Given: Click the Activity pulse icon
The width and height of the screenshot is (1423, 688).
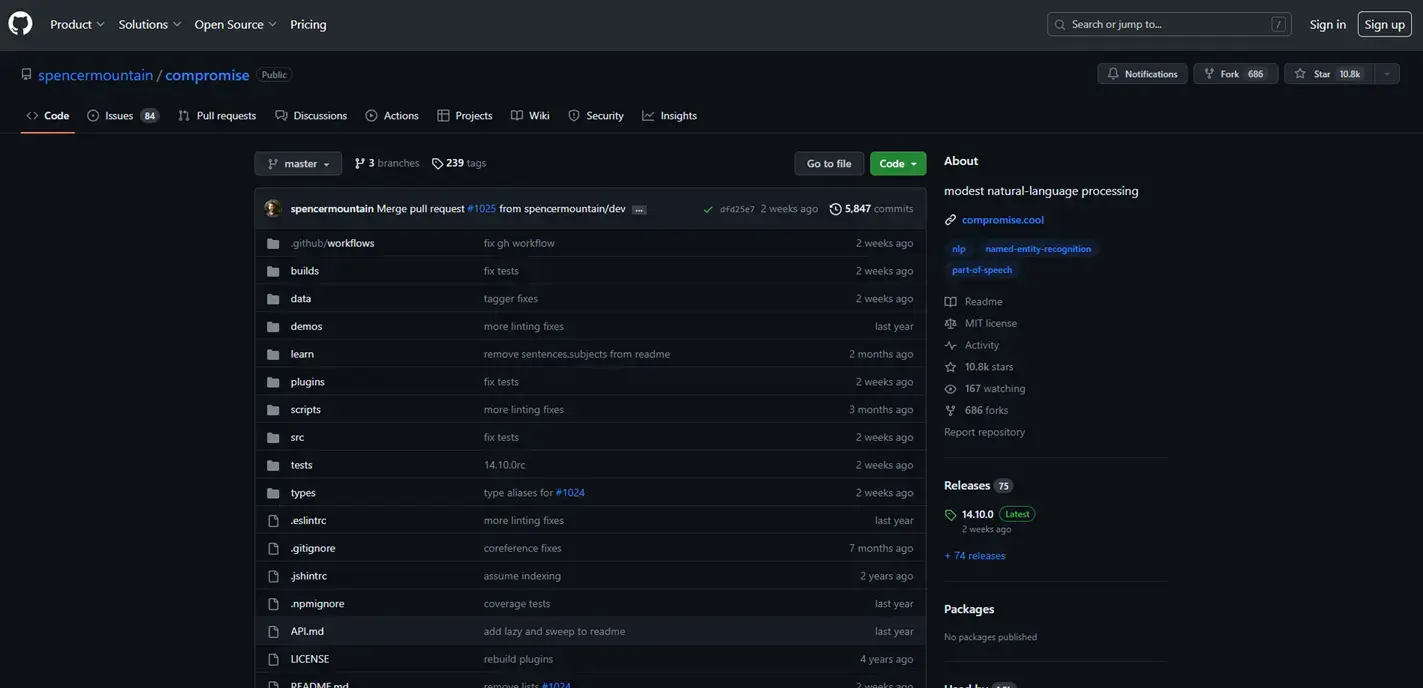Looking at the screenshot, I should (x=950, y=346).
